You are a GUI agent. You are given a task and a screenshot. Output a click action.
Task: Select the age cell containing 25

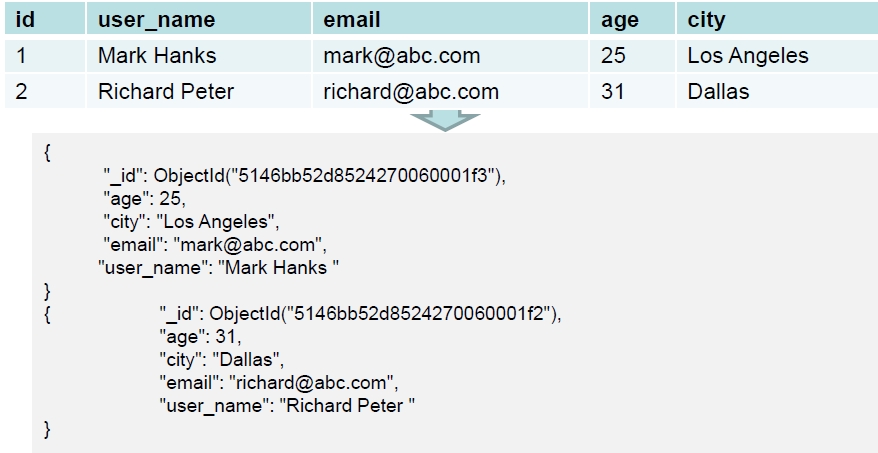[x=613, y=56]
